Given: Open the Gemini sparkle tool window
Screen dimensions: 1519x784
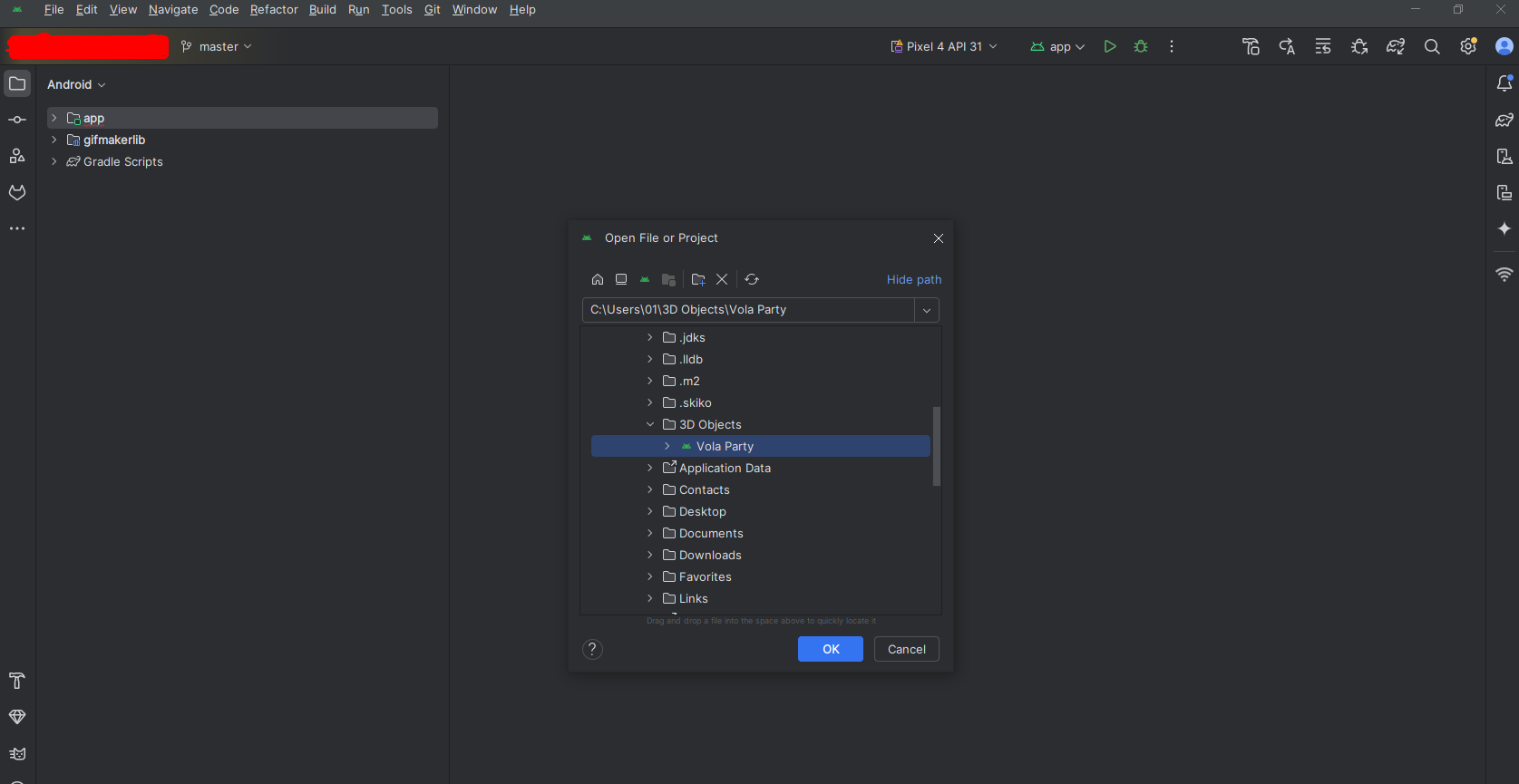Looking at the screenshot, I should 1504,228.
